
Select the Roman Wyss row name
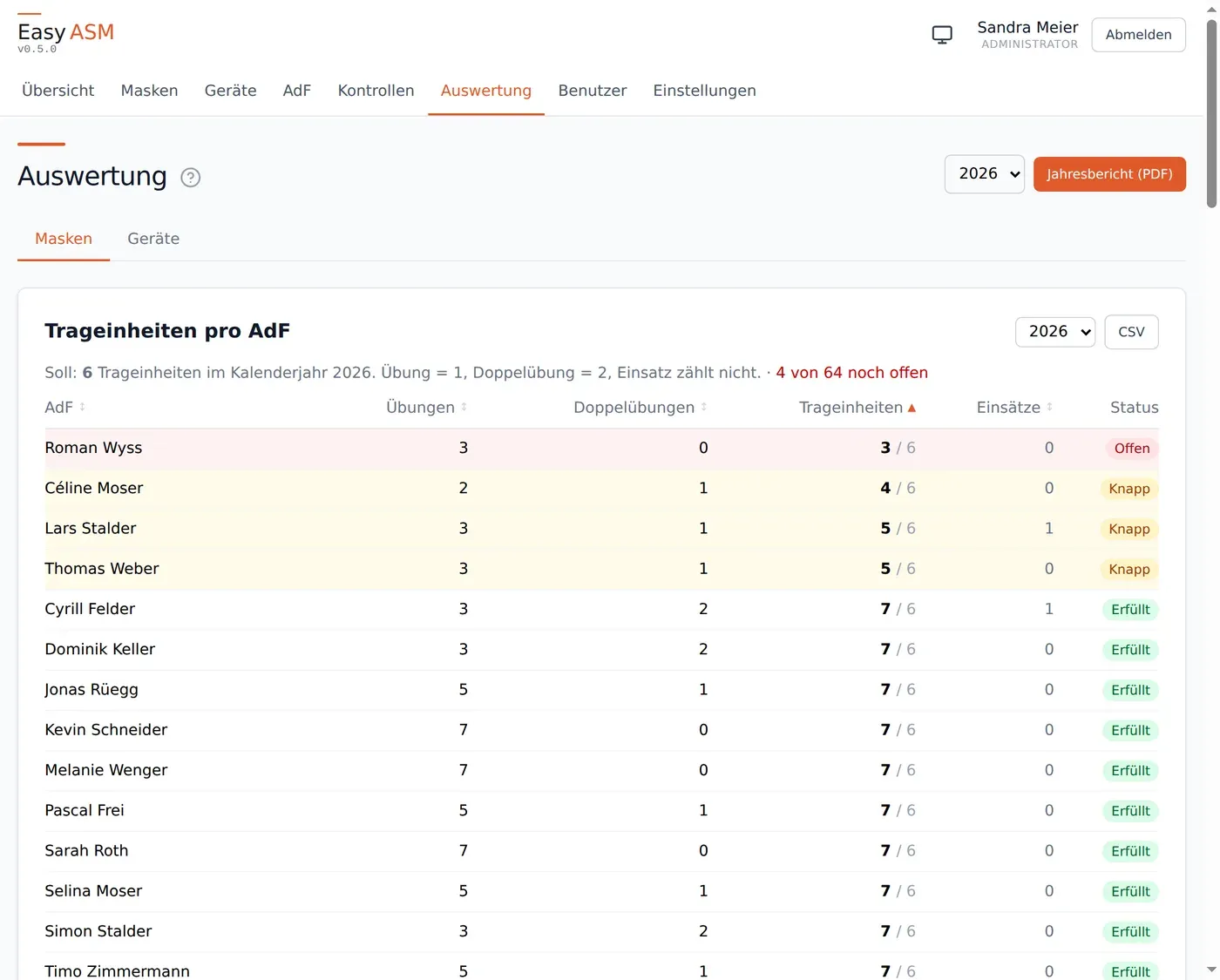(93, 448)
